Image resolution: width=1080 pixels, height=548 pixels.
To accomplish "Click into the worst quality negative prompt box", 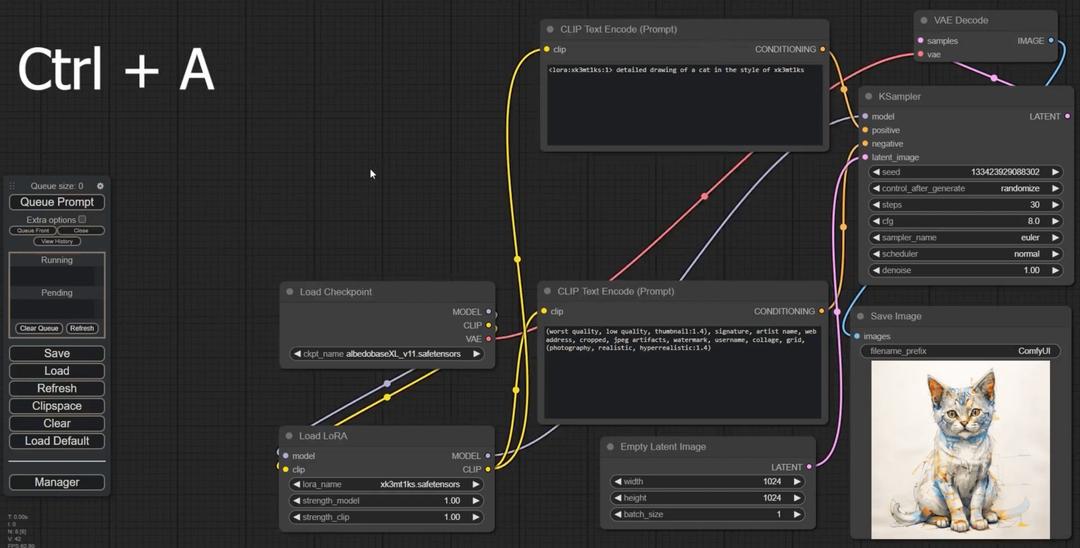I will [685, 371].
